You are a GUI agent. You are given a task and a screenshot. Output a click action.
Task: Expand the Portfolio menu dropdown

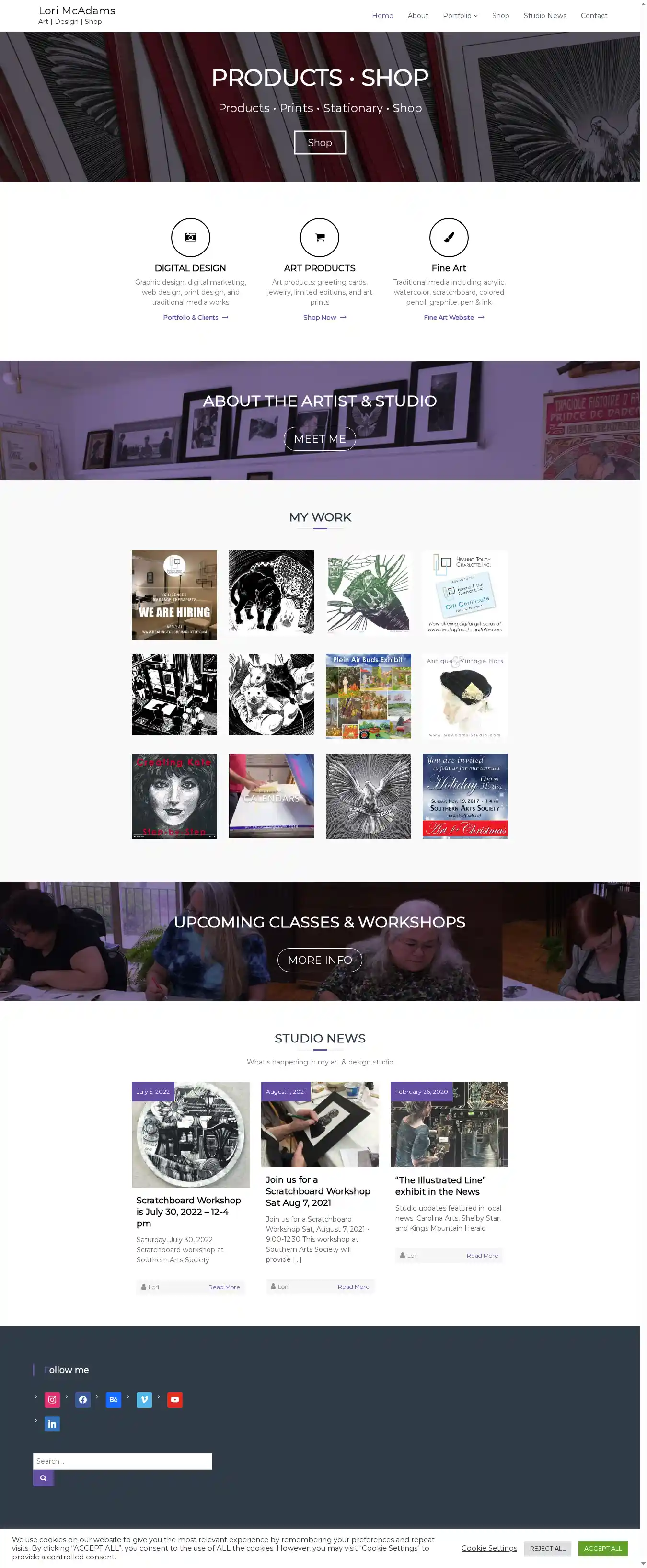tap(460, 16)
